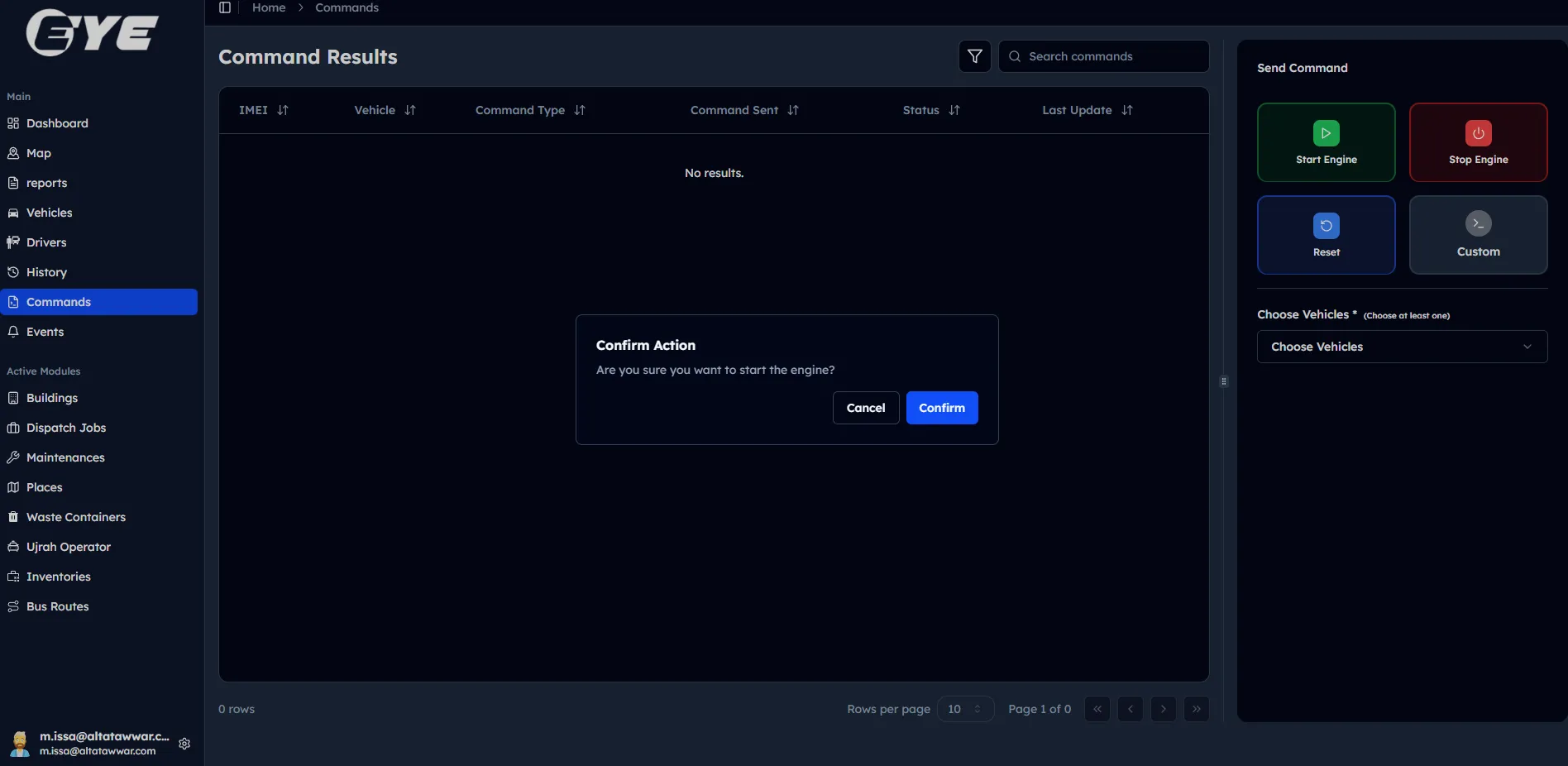The width and height of the screenshot is (1568, 766).
Task: Click the panel resize handle
Action: point(1224,381)
